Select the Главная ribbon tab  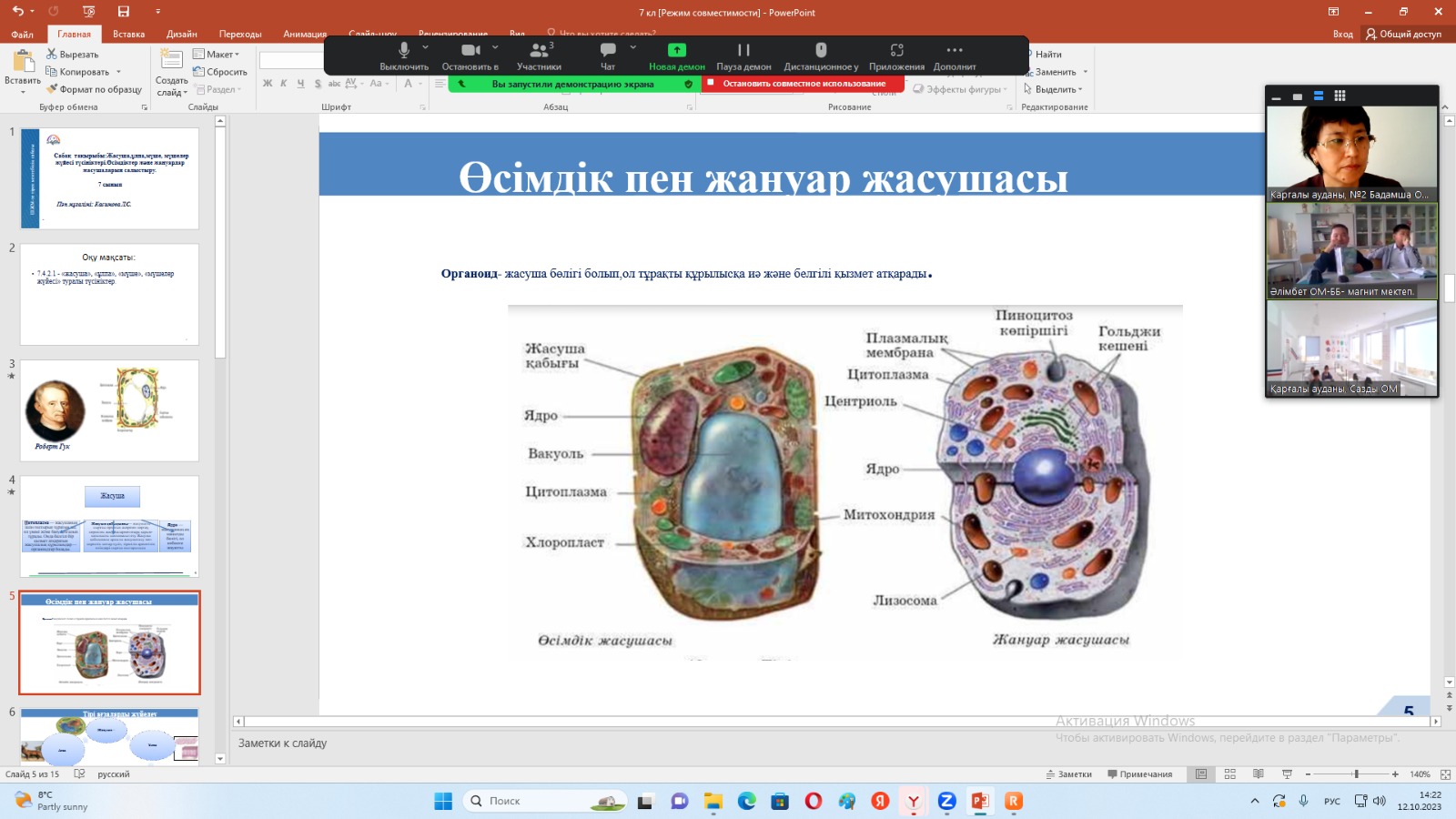[x=74, y=34]
